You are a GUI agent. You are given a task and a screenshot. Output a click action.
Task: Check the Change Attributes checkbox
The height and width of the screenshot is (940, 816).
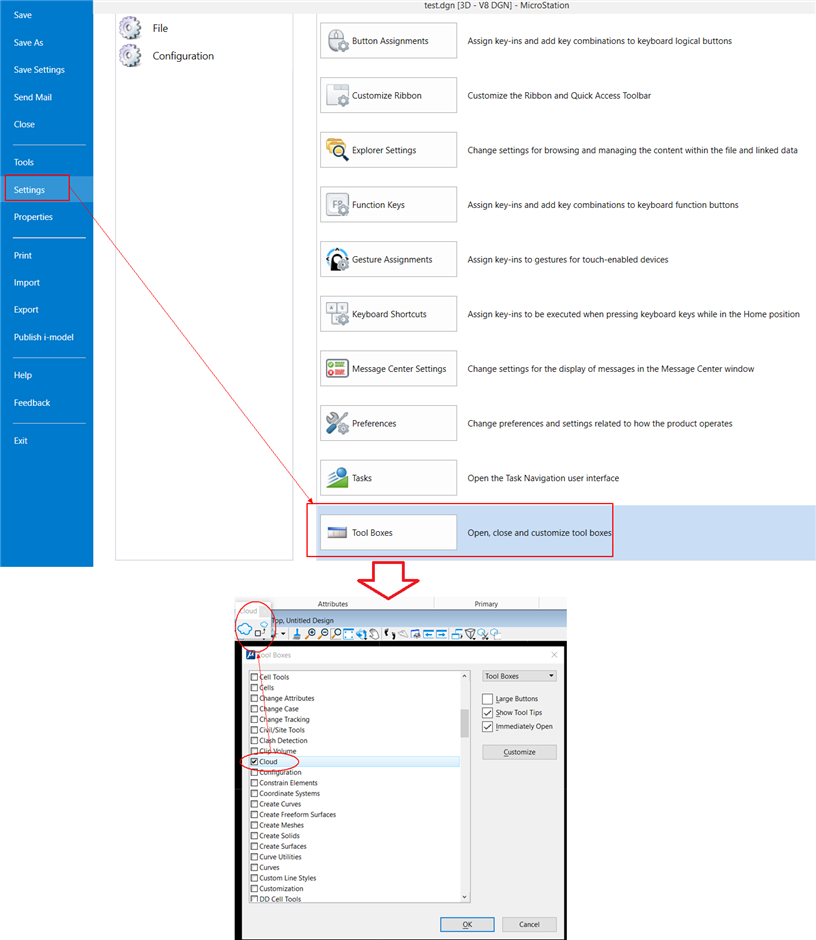[254, 698]
